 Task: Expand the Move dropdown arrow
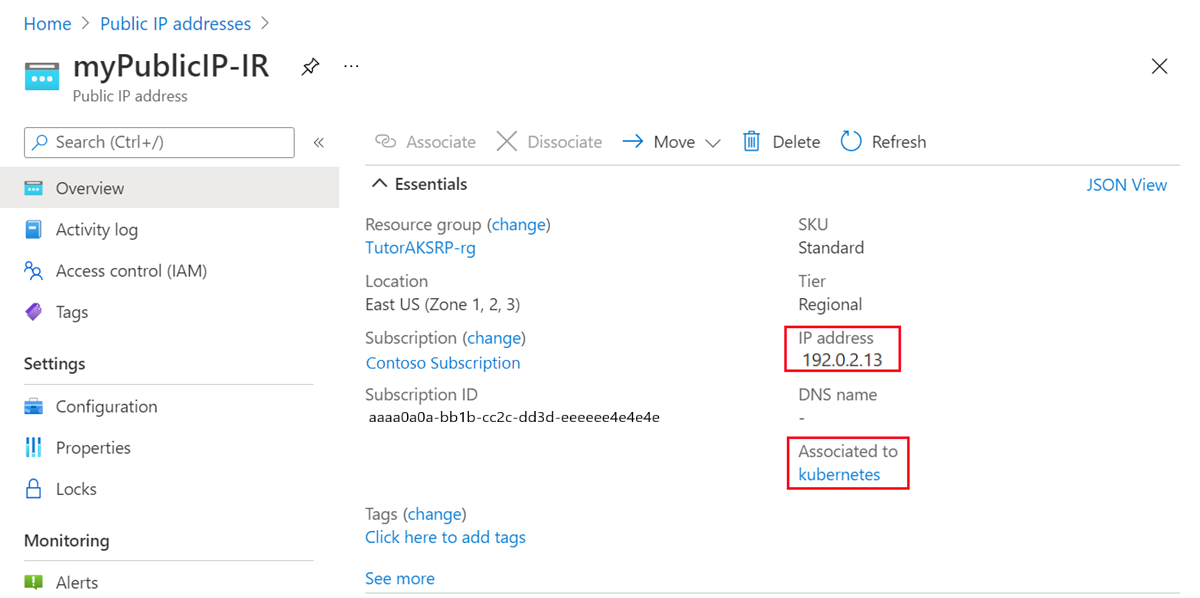tap(712, 143)
